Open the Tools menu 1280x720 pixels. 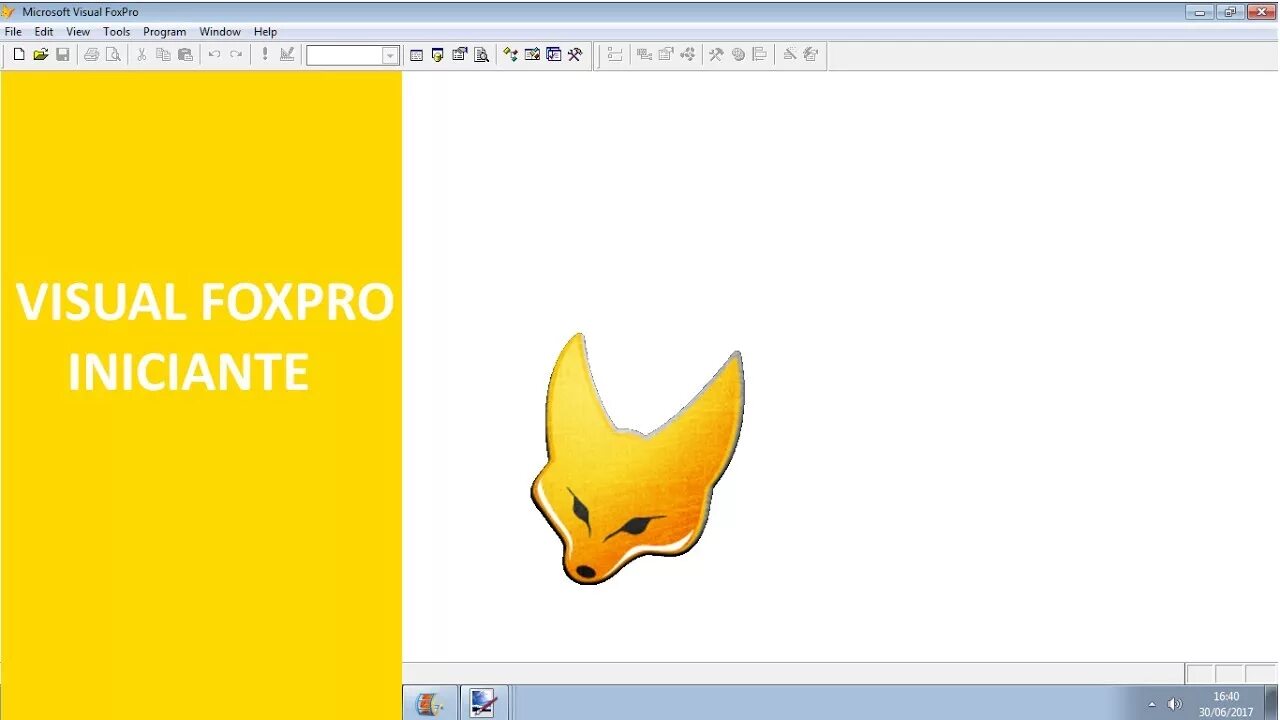click(x=117, y=32)
